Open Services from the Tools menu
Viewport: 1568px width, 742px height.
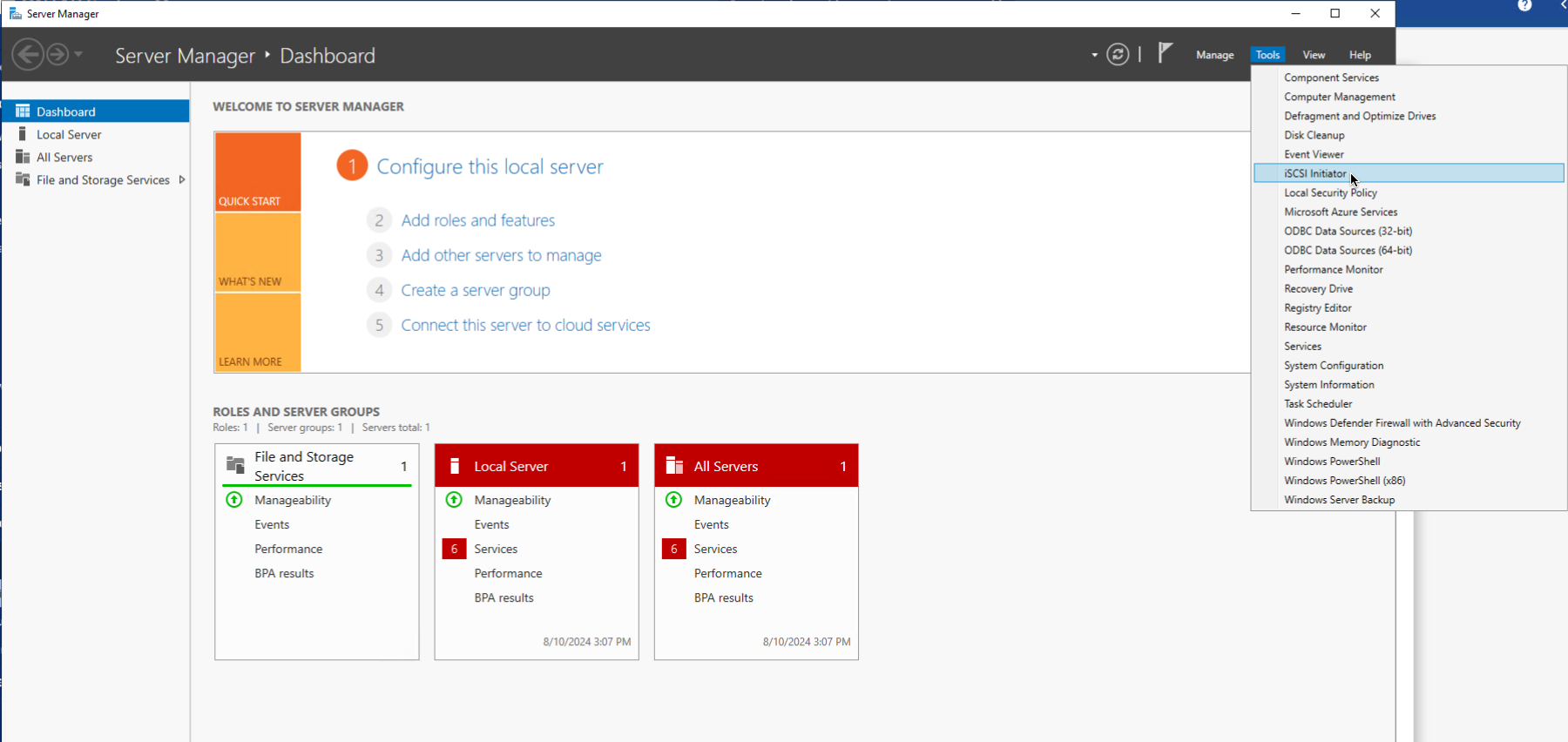1409,346
